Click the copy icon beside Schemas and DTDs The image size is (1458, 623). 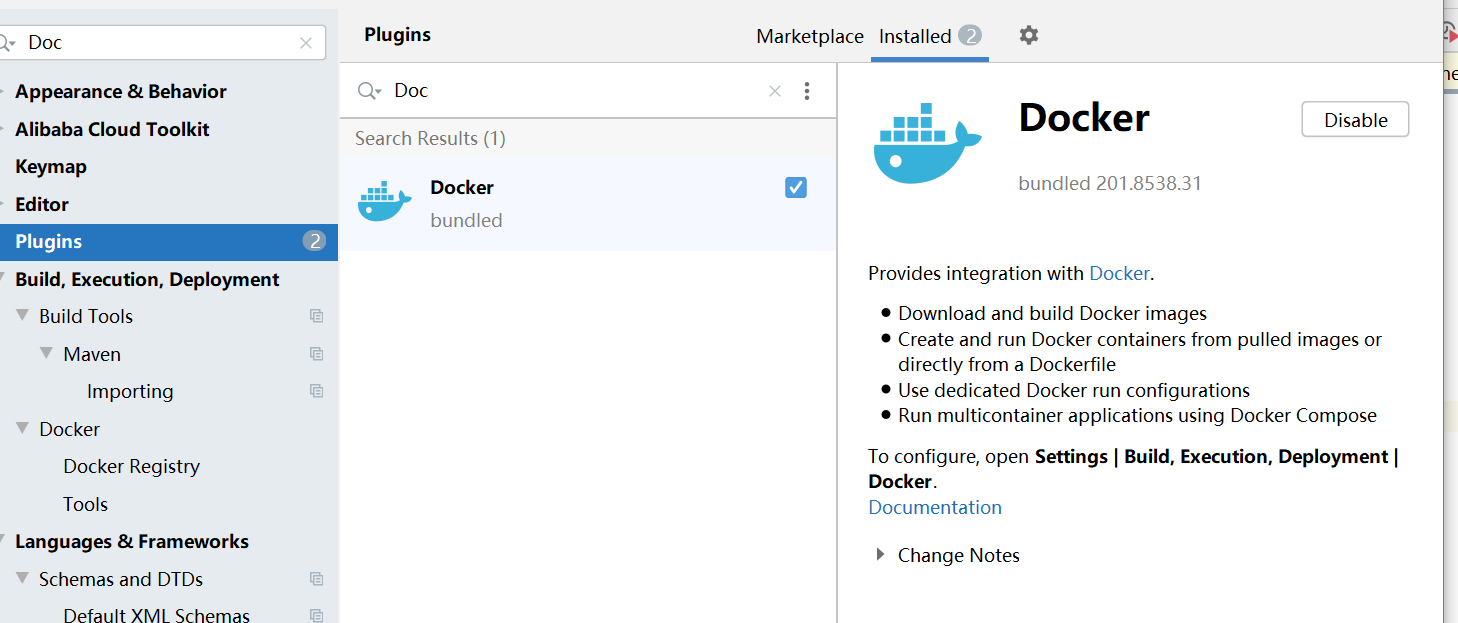[317, 579]
